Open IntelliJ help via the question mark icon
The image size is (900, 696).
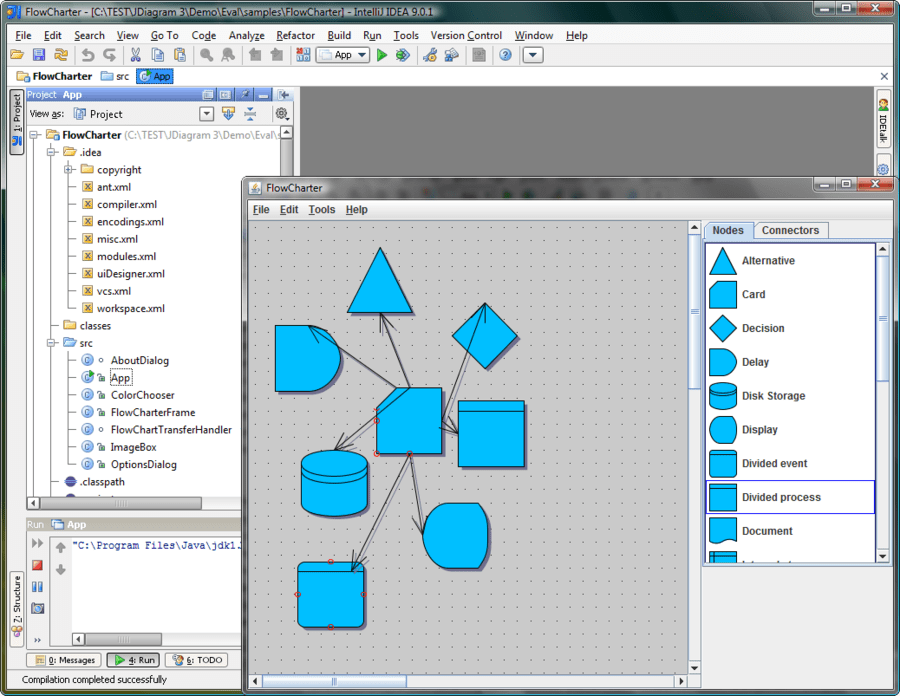point(505,55)
